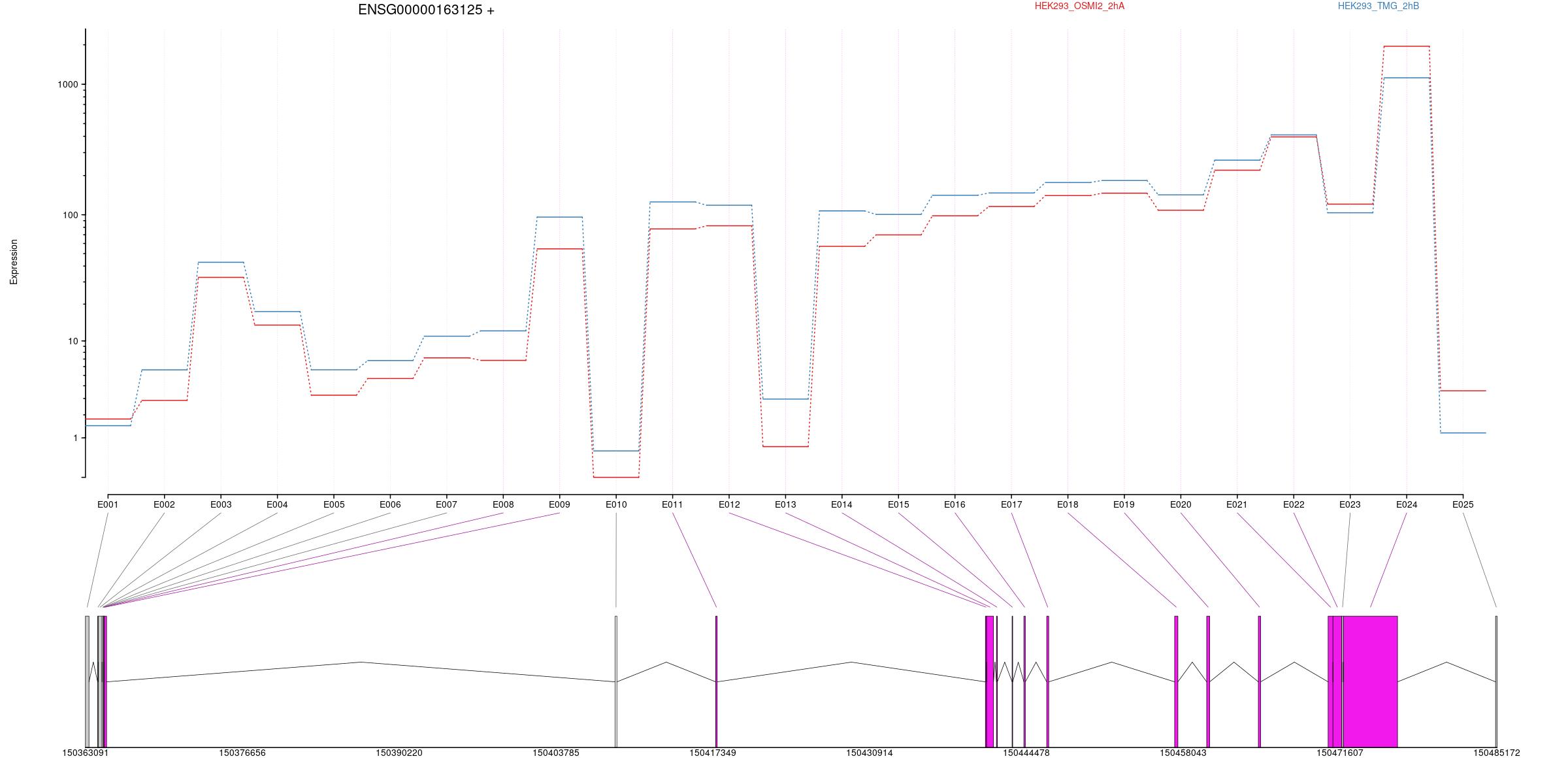
Task: Click exon label E006
Action: [390, 504]
